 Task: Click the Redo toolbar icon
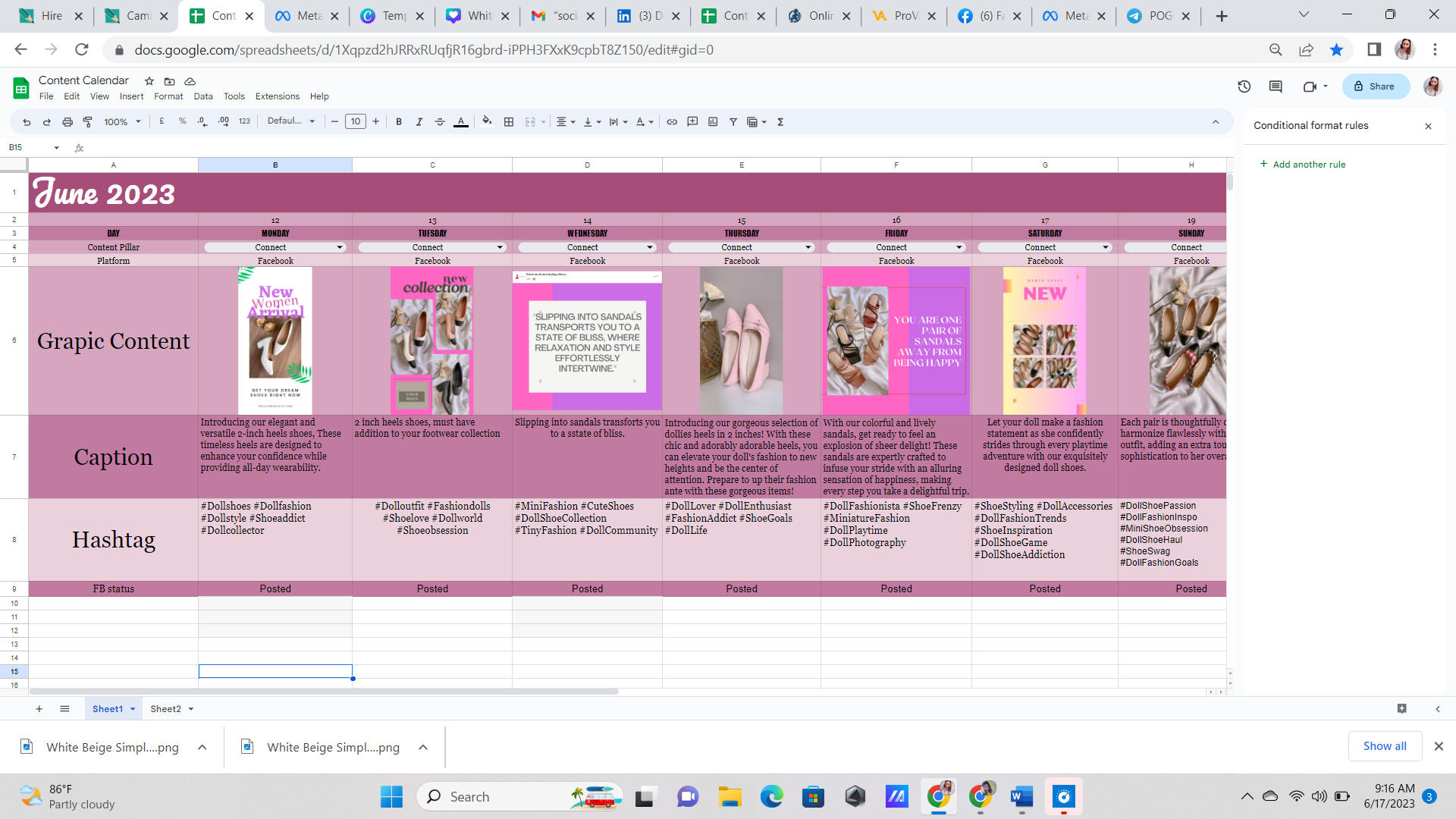point(46,122)
